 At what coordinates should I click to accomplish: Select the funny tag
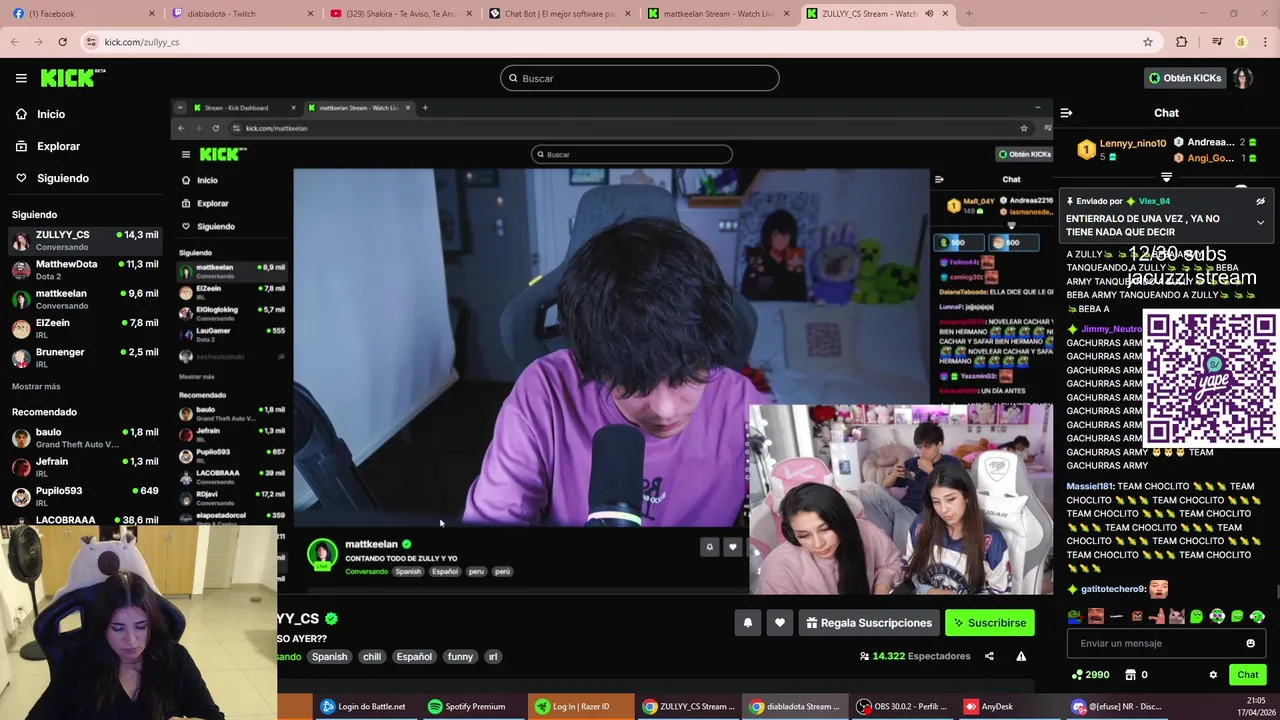point(460,657)
